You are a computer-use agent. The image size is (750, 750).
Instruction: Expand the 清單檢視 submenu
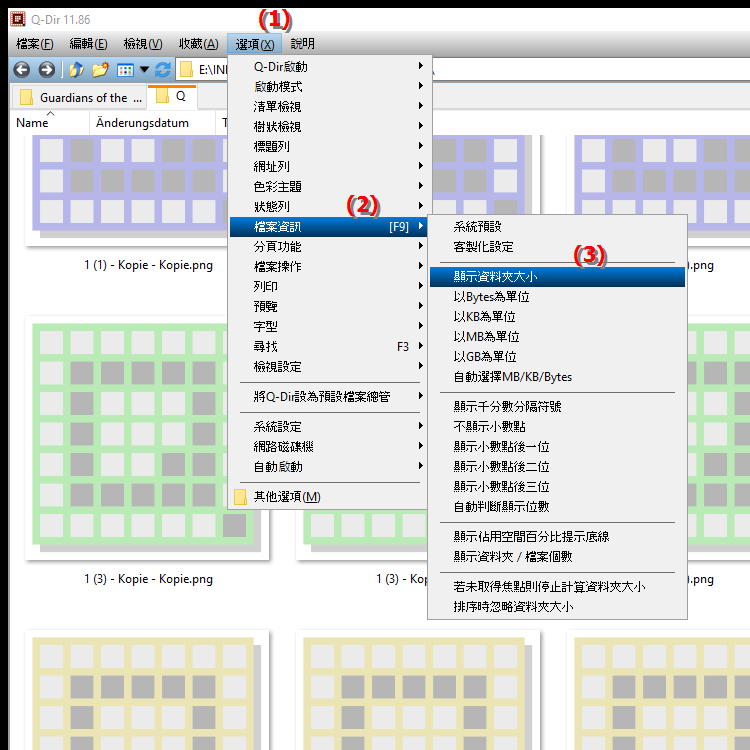[x=330, y=107]
